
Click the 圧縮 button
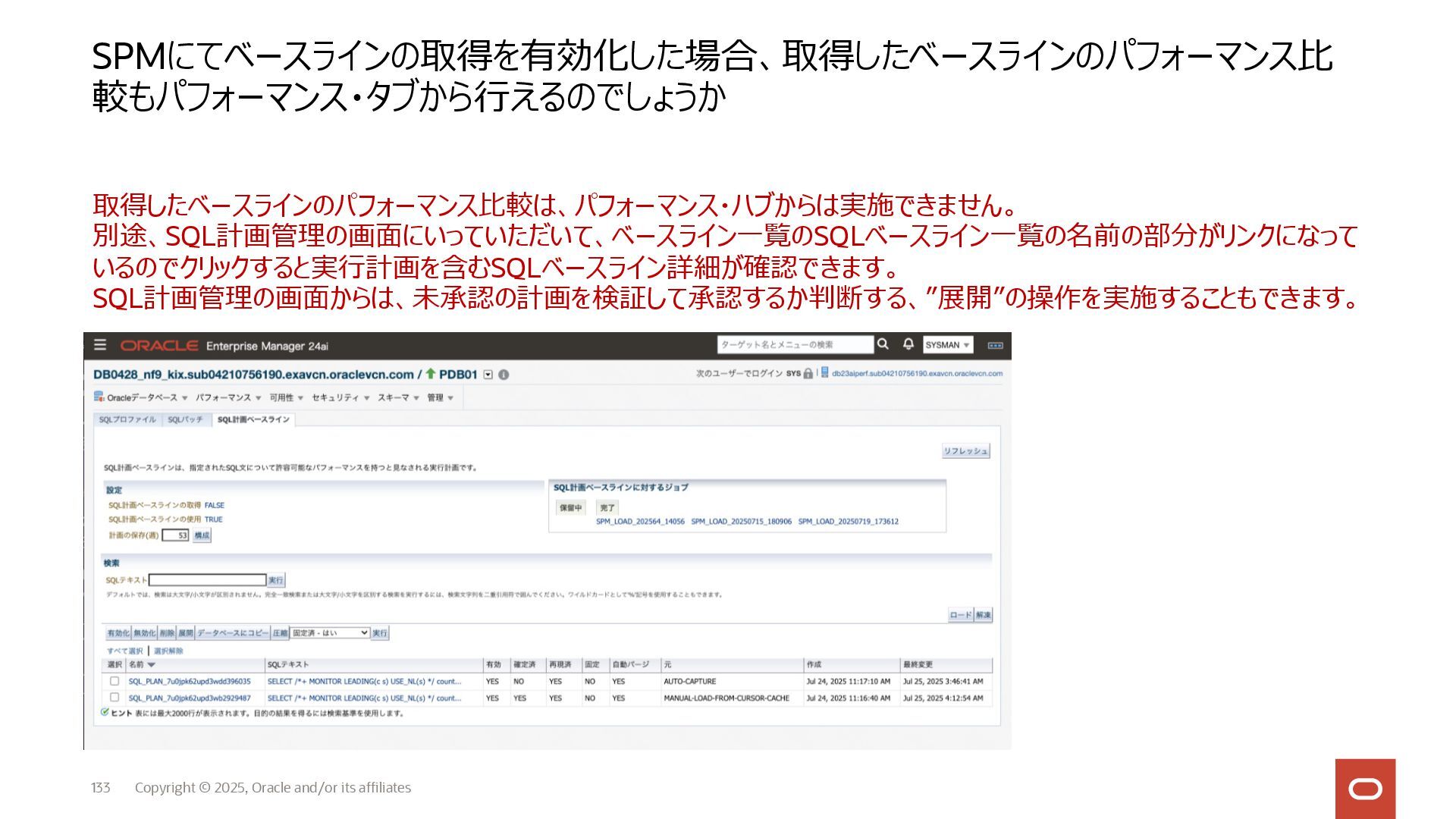click(x=280, y=633)
